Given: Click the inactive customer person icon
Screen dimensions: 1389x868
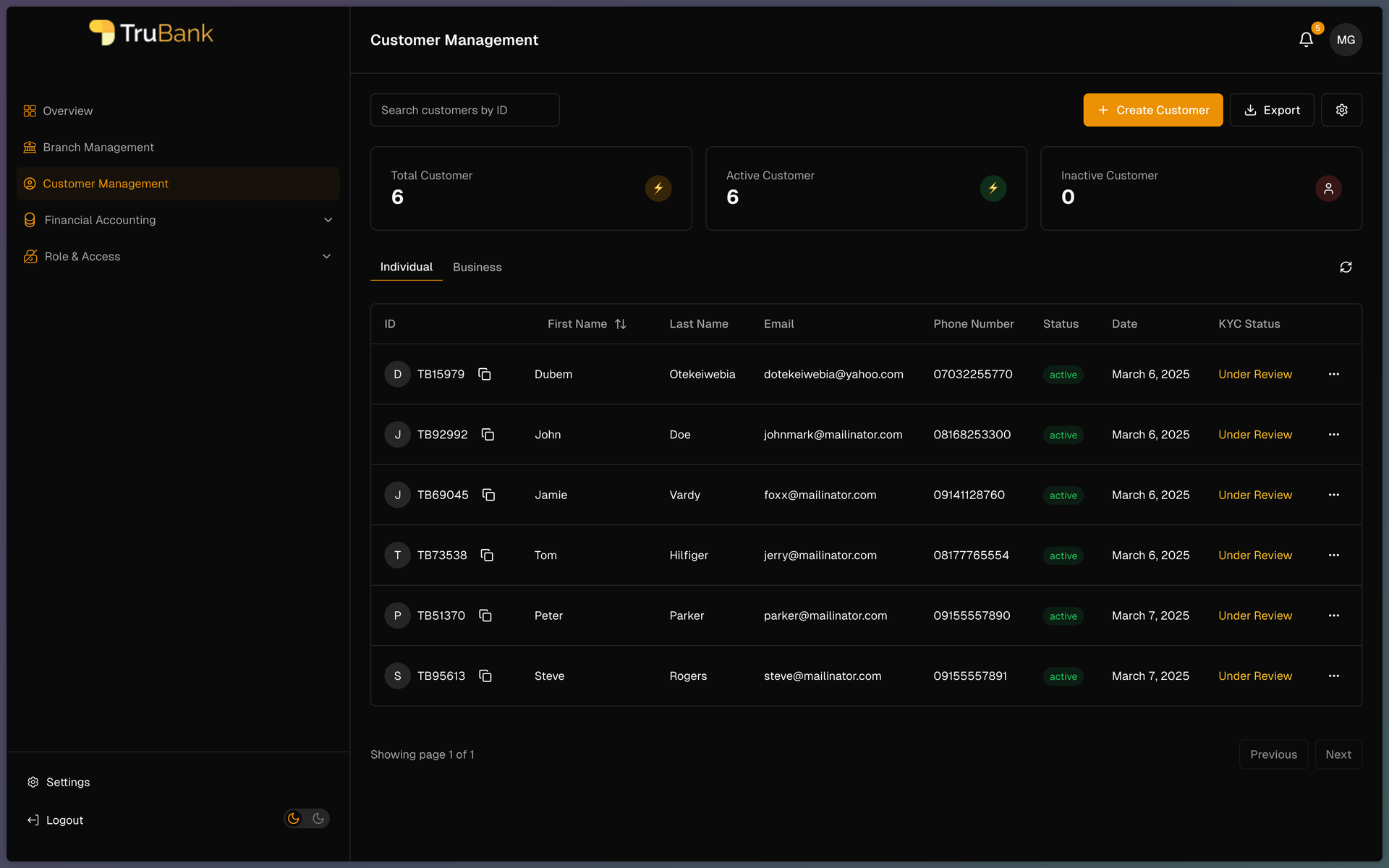Looking at the screenshot, I should point(1328,188).
